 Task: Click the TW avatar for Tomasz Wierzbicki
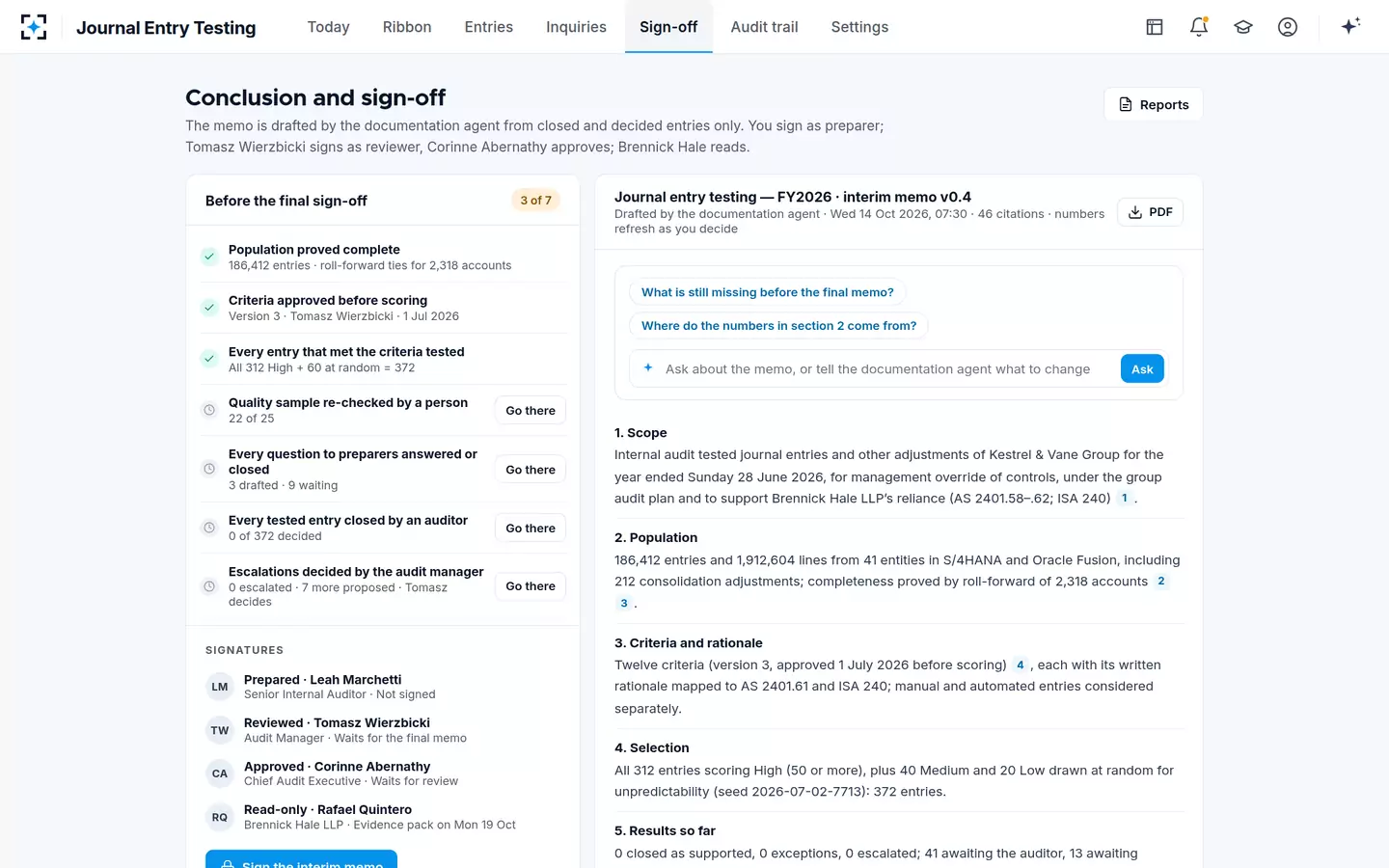pyautogui.click(x=220, y=730)
